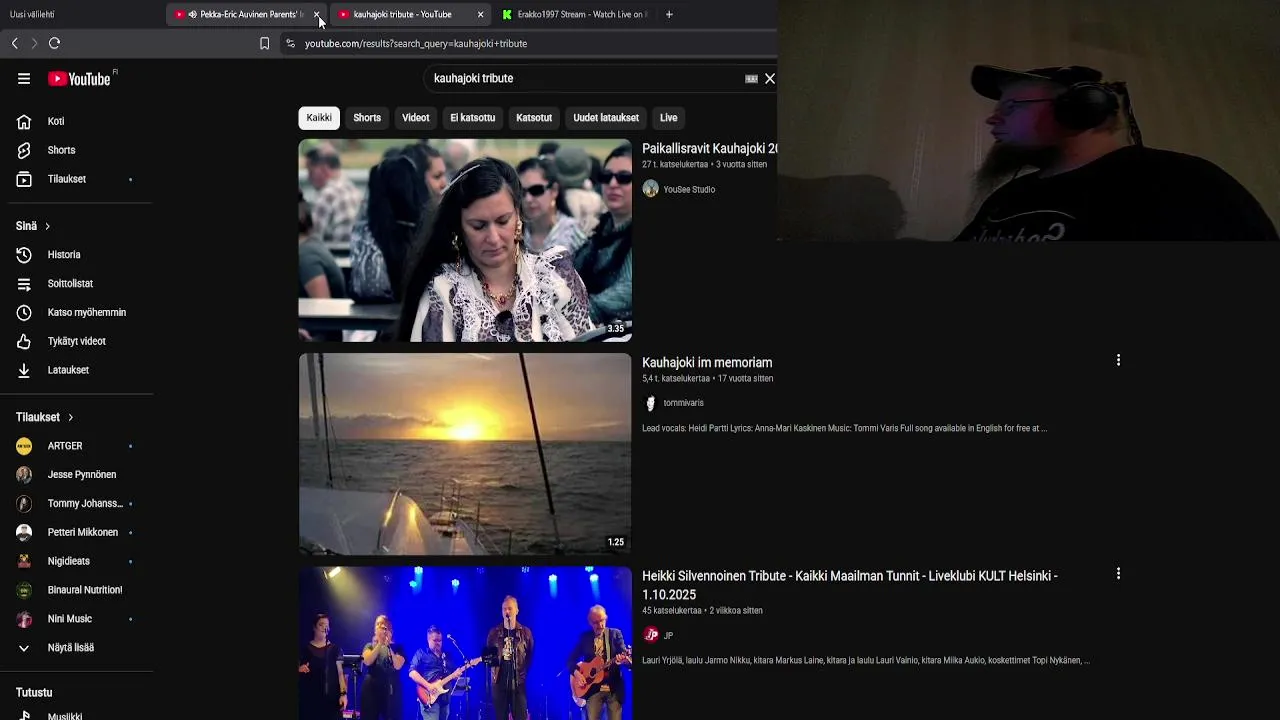Select the Live filter chip
This screenshot has width=1280, height=720.
click(x=669, y=118)
